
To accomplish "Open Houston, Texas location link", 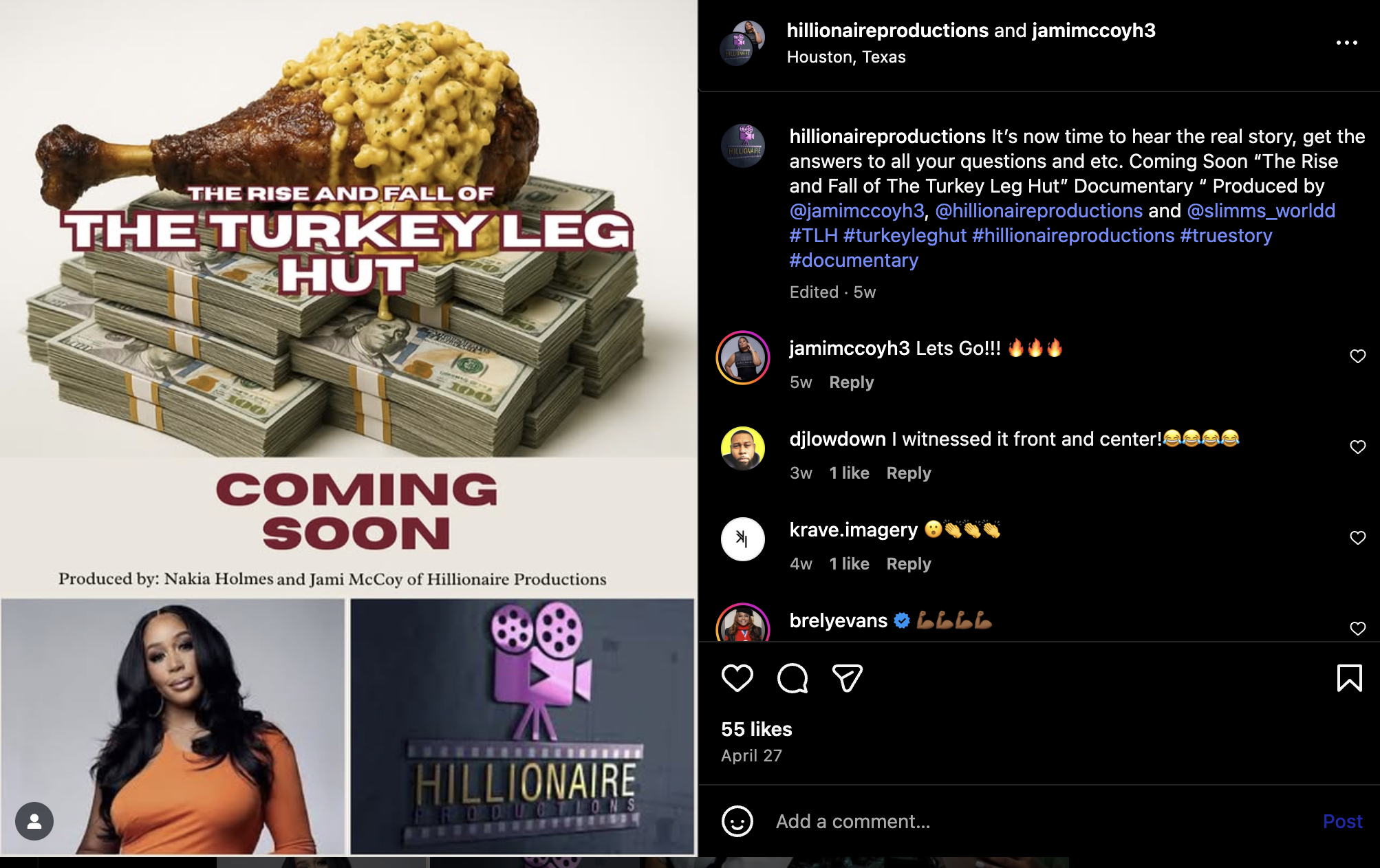I will click(846, 57).
